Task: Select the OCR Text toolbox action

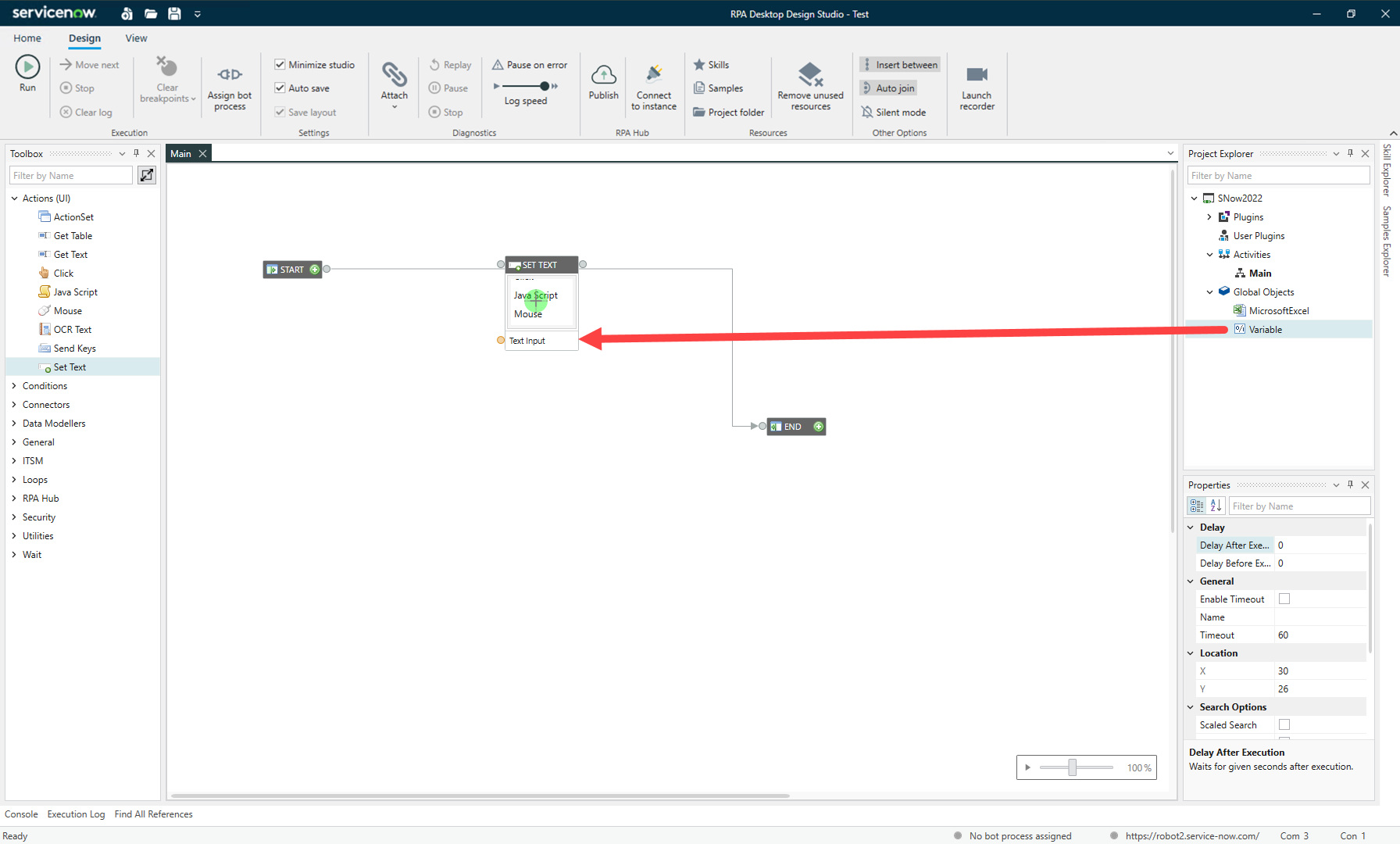Action: (x=73, y=330)
